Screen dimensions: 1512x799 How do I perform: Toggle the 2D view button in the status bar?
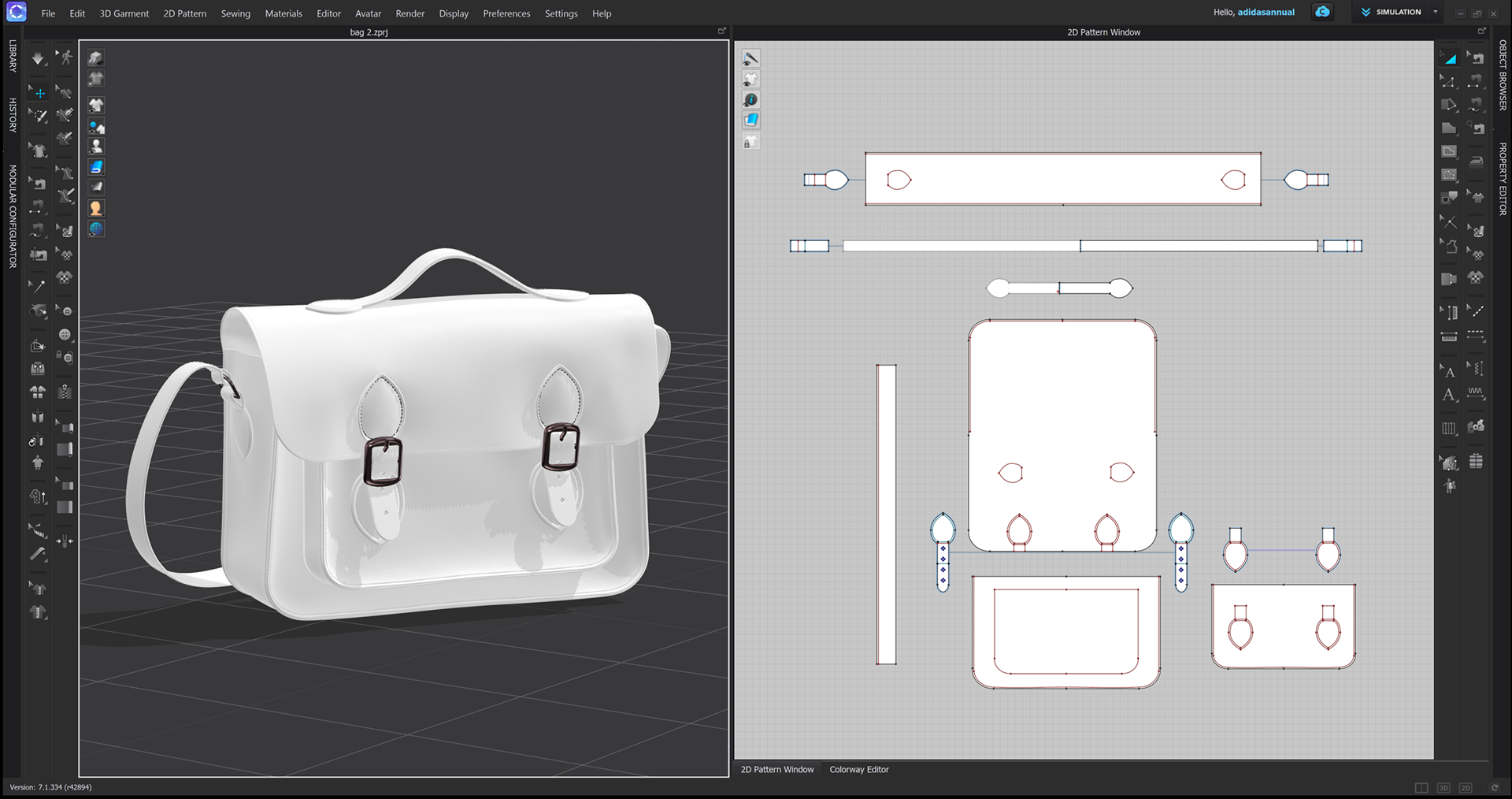[1465, 787]
